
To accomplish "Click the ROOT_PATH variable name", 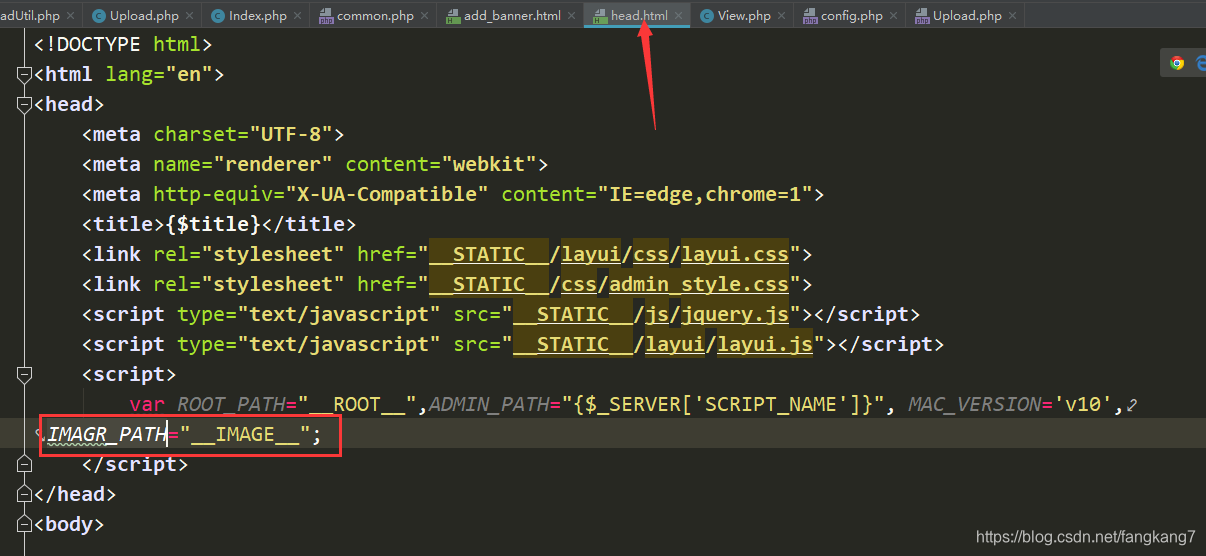I will tap(231, 404).
